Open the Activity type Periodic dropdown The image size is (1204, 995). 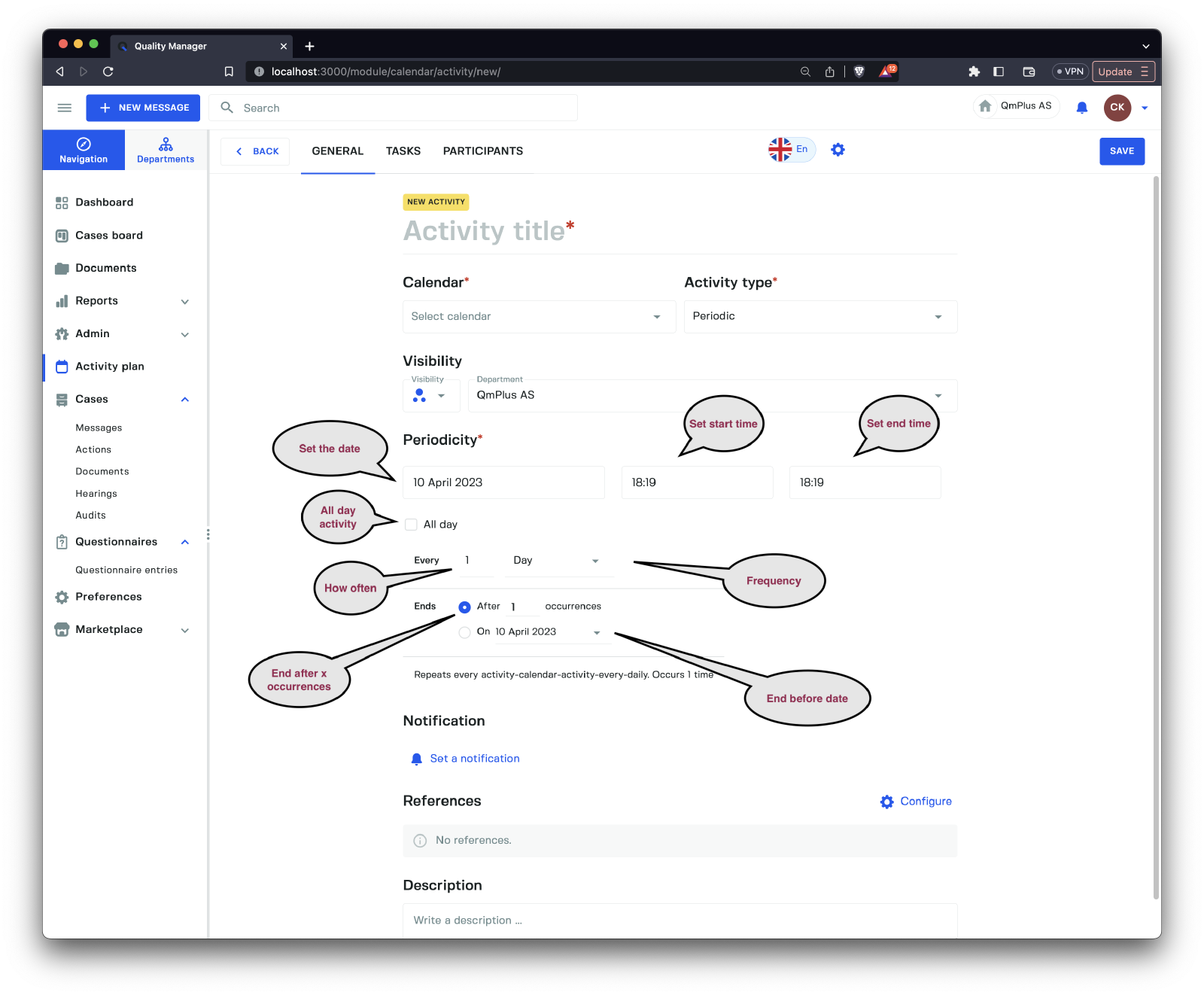(819, 317)
